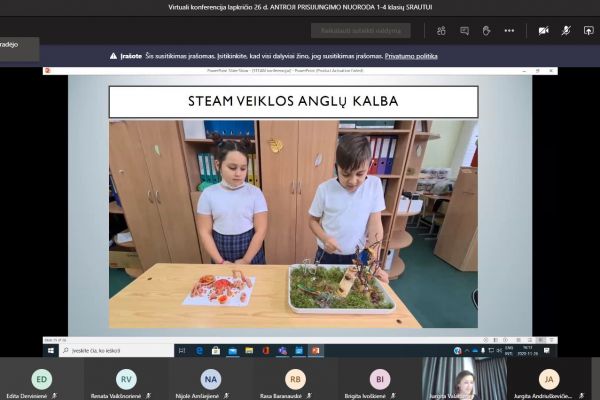Click the Teams meeting title at the top

[x=300, y=7]
